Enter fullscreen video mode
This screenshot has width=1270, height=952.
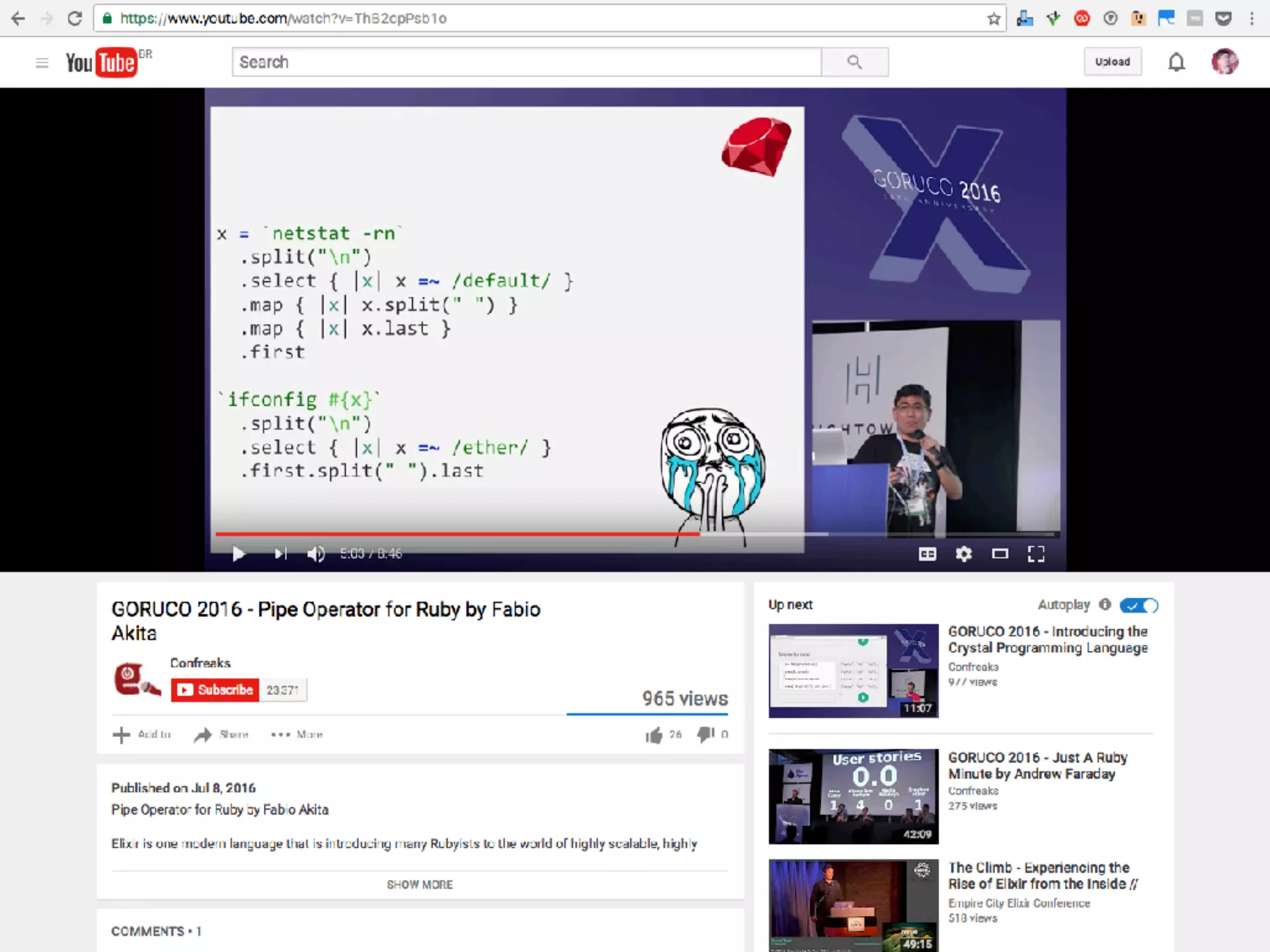pos(1036,553)
